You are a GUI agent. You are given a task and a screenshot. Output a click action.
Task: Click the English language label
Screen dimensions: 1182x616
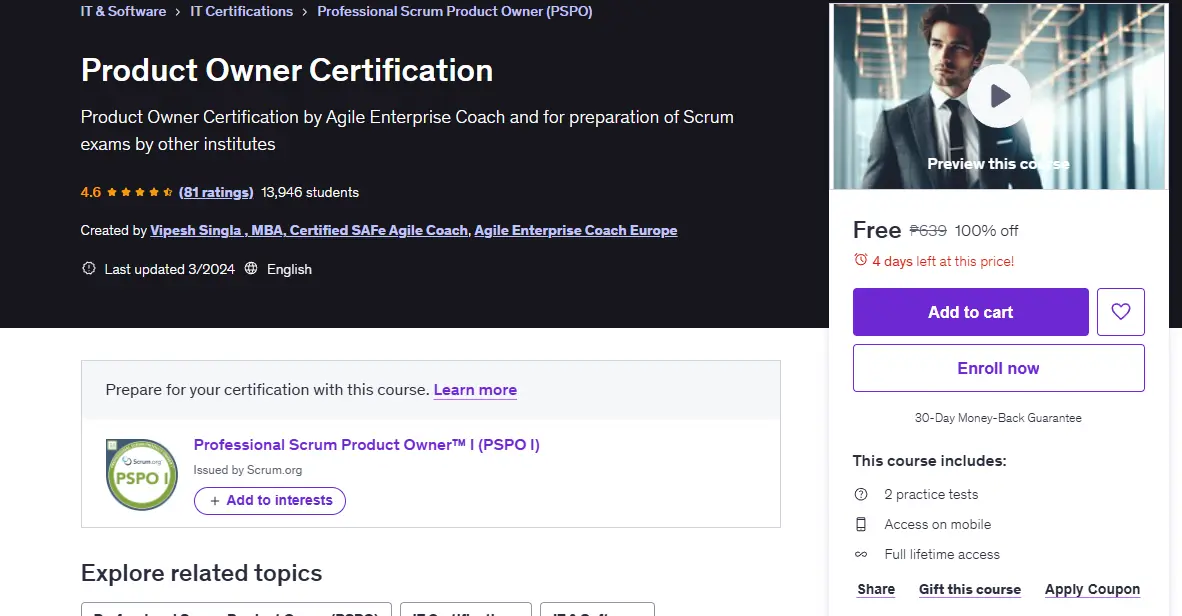(289, 269)
